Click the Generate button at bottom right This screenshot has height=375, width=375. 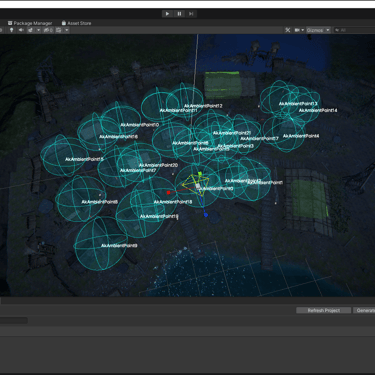[364, 310]
